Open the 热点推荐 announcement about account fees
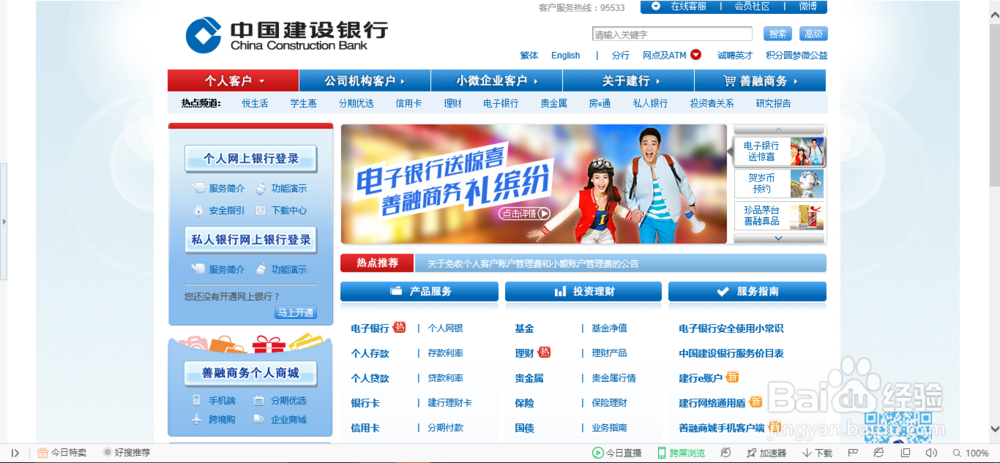The image size is (1000, 463). [533, 263]
